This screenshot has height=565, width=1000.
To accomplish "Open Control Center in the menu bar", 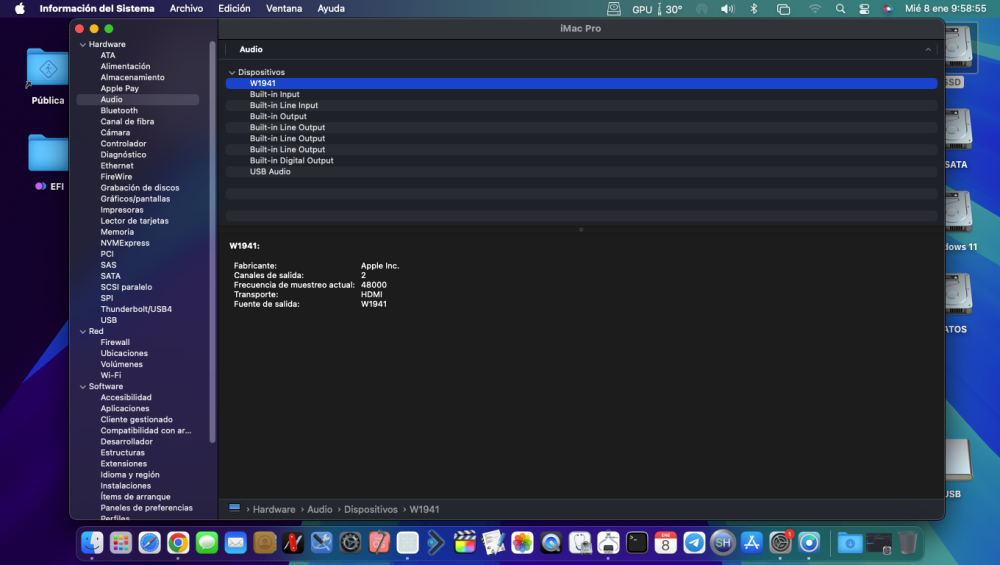I will point(864,8).
